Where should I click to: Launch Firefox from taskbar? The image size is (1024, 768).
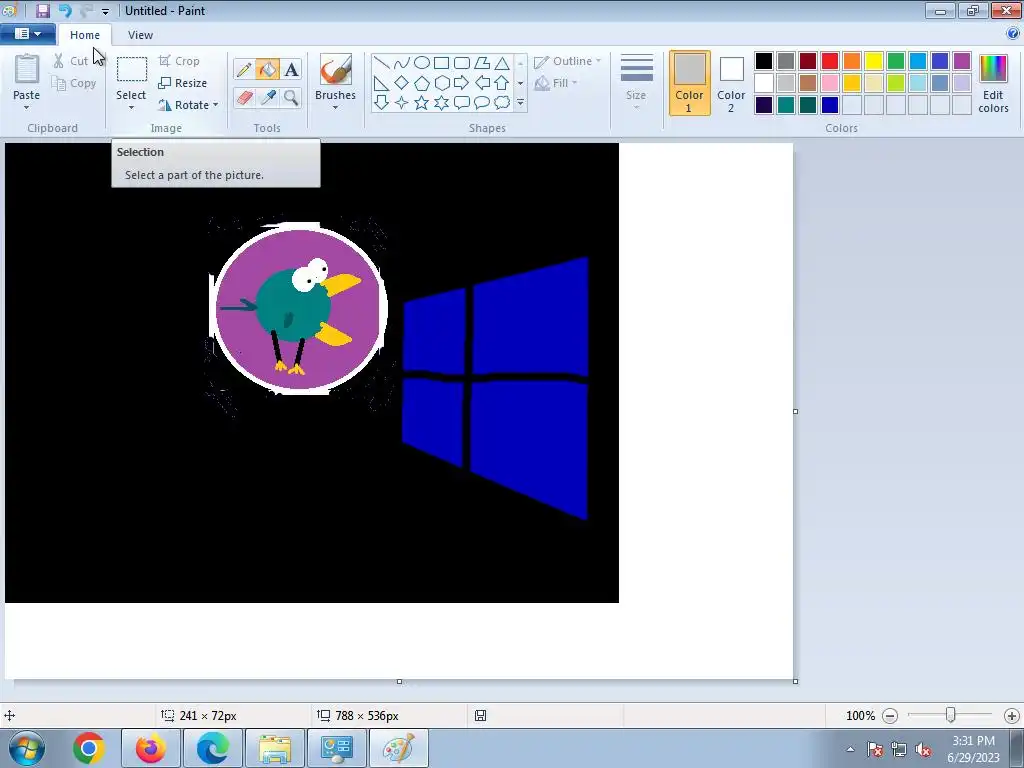pos(151,748)
